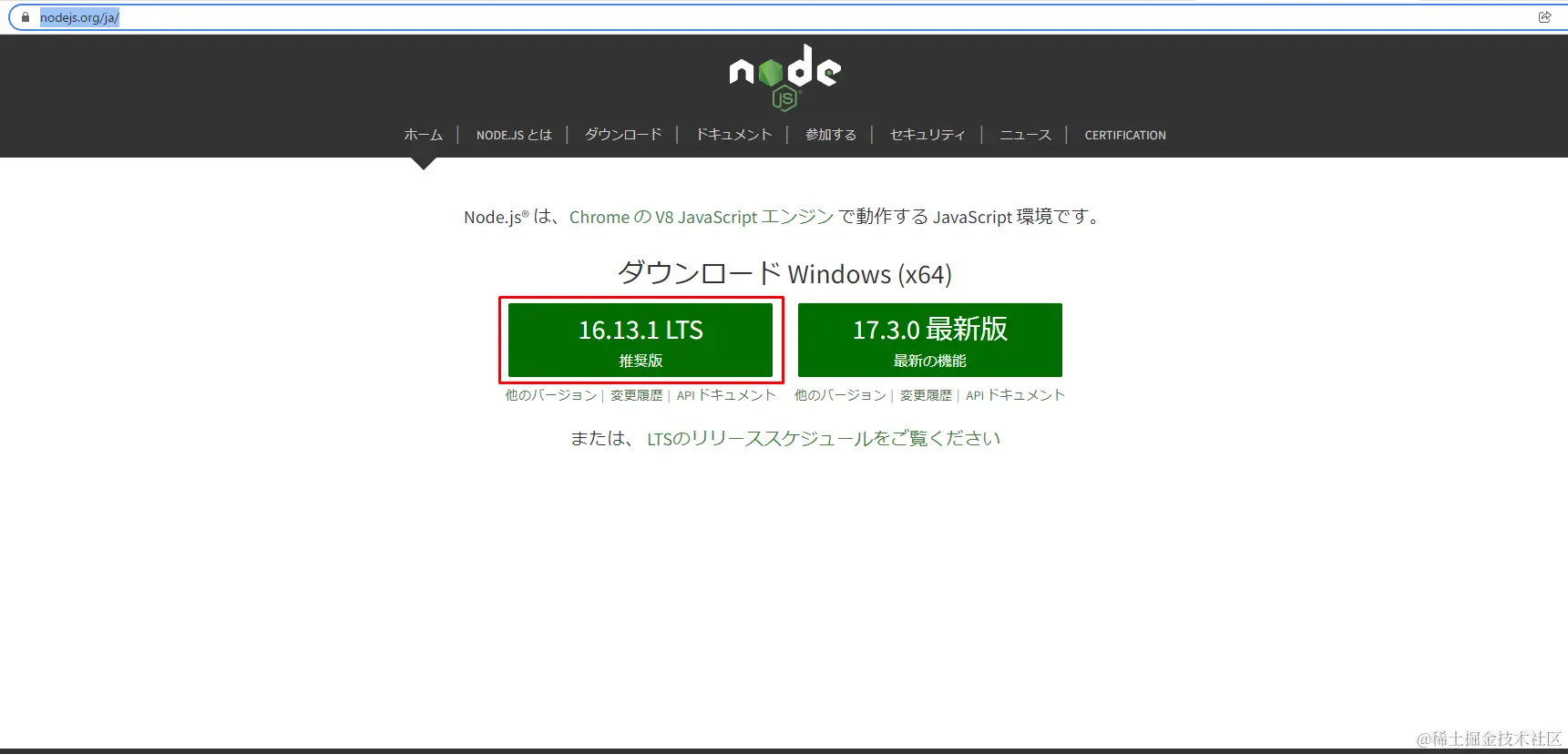Open the ホーム navigation item
The width and height of the screenshot is (1568, 754).
coord(424,135)
